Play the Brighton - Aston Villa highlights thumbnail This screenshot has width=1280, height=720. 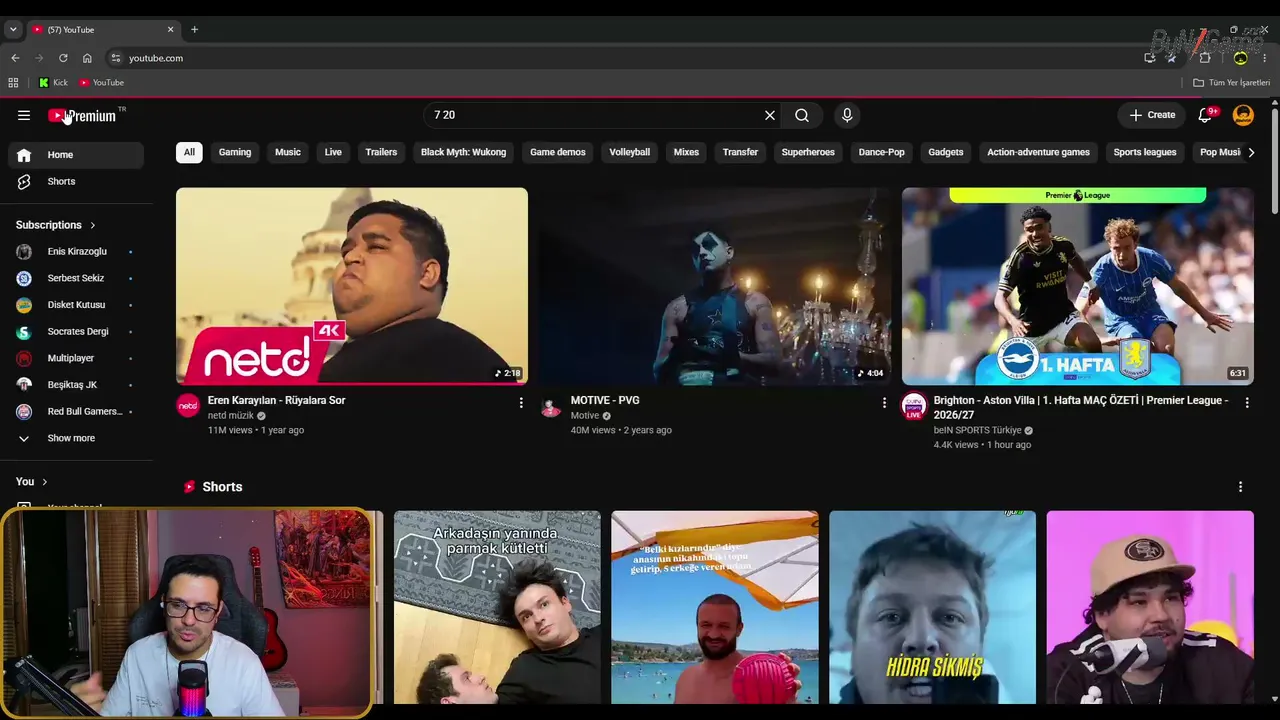[1078, 286]
